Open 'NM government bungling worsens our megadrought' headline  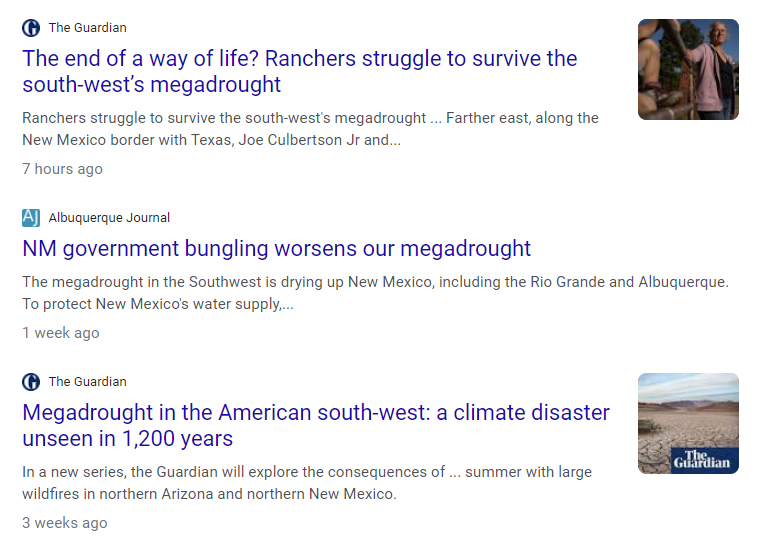[x=277, y=248]
